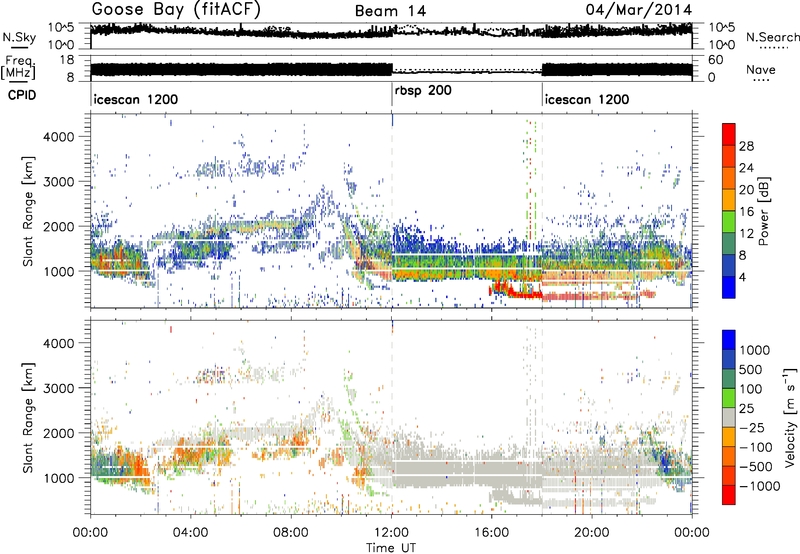Select the "rbsp 200" CPID marker
The width and height of the screenshot is (800, 554).
tap(423, 91)
